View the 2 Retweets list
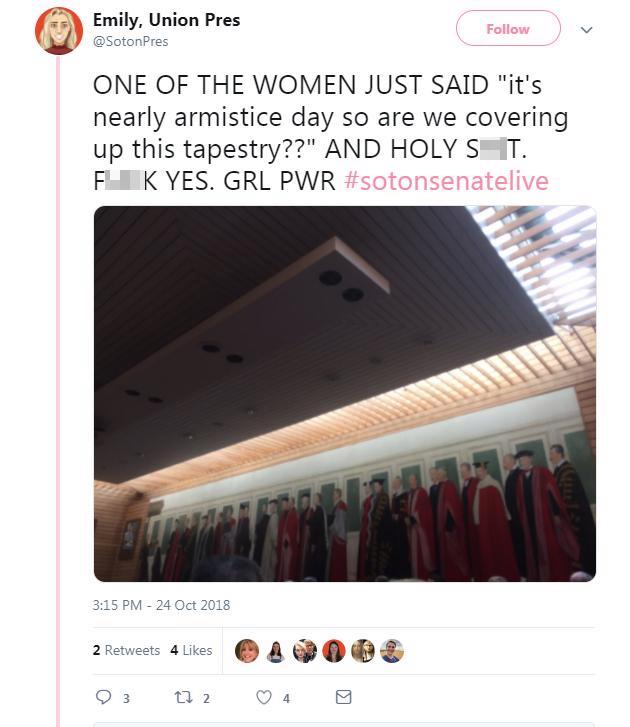 pos(126,650)
